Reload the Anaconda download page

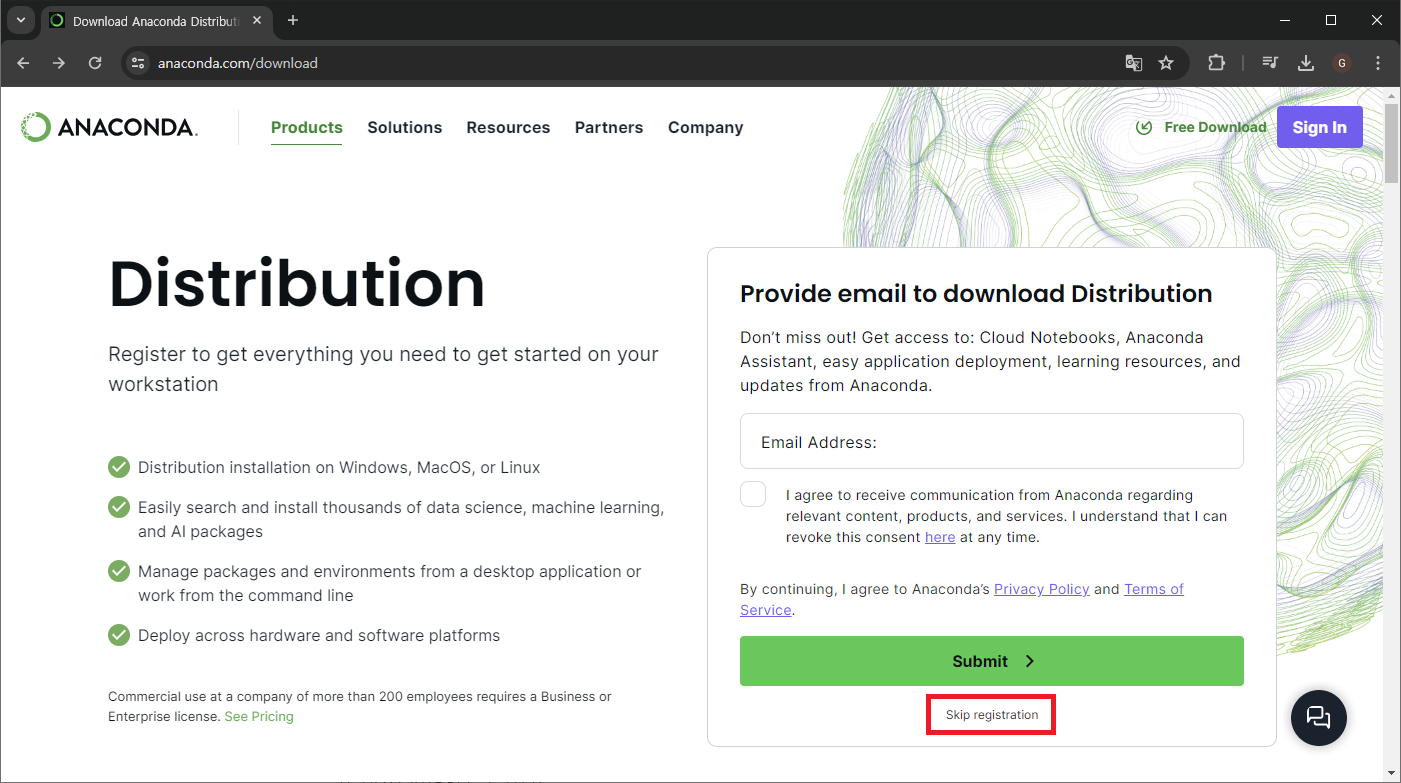click(x=95, y=63)
